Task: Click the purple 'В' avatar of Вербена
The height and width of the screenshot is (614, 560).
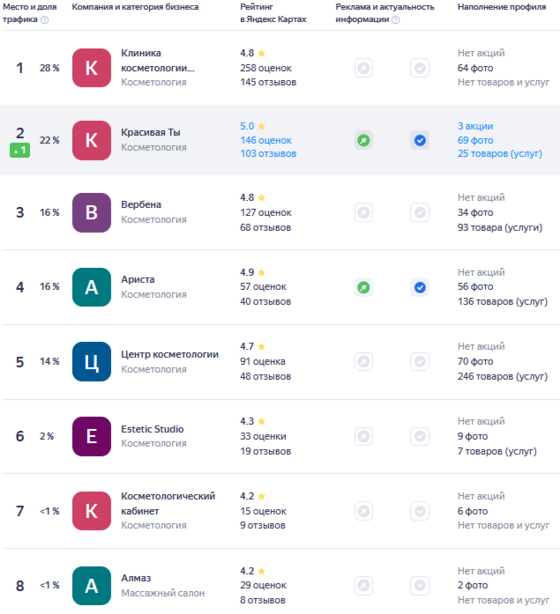Action: [92, 213]
